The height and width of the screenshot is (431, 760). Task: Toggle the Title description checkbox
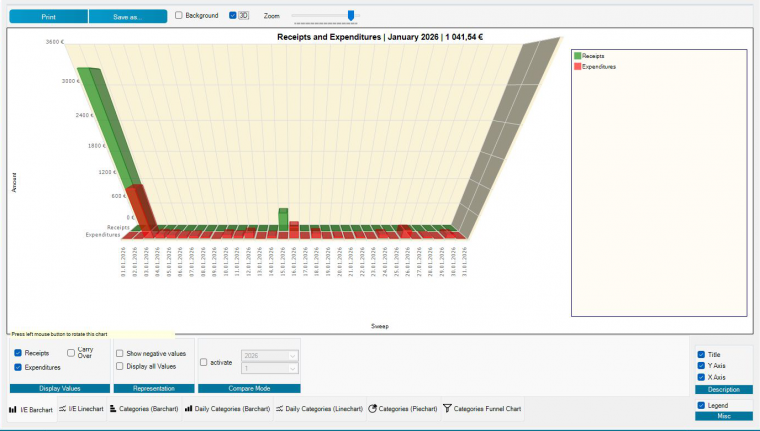click(701, 354)
